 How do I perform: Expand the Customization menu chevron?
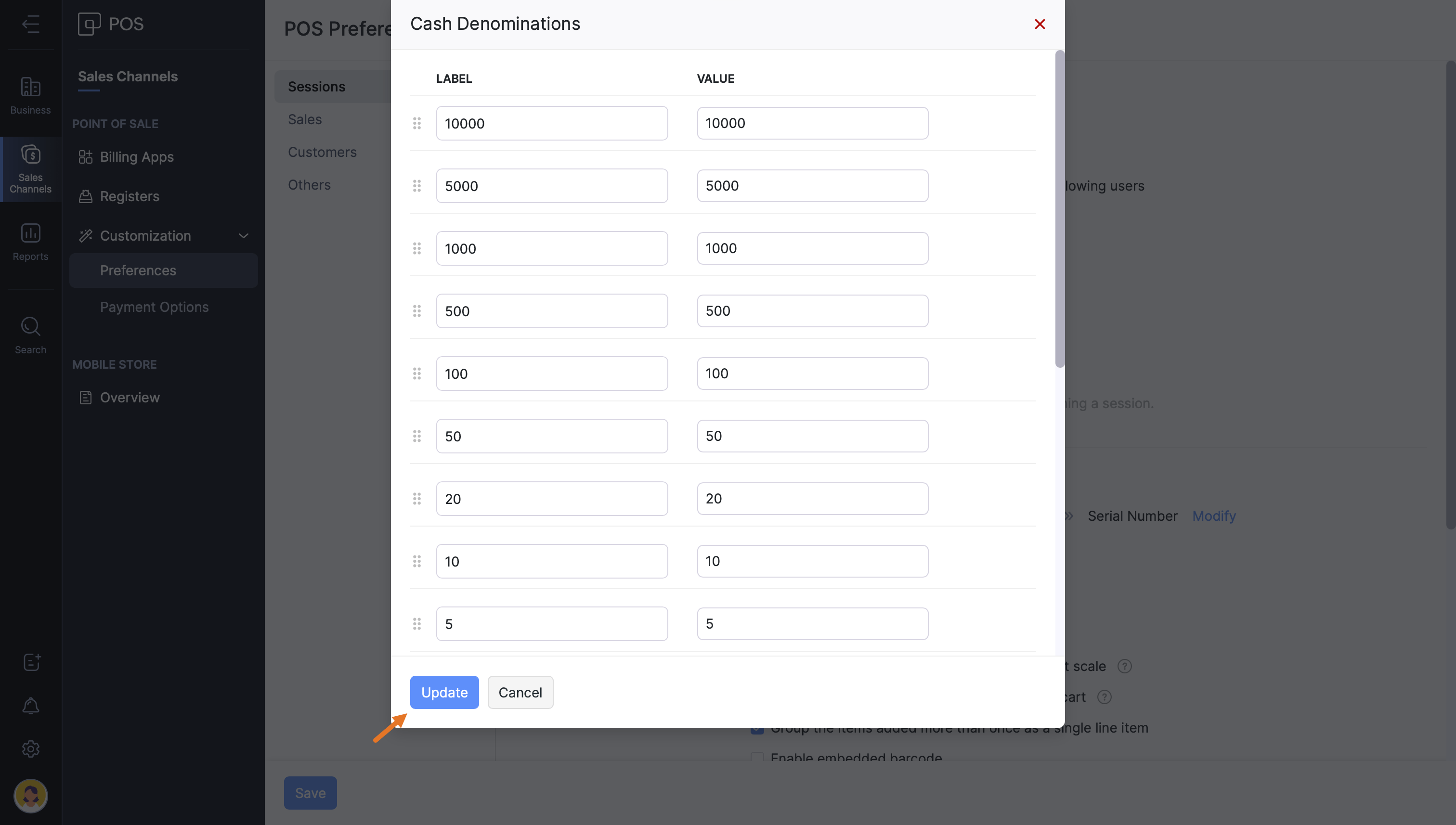click(243, 236)
